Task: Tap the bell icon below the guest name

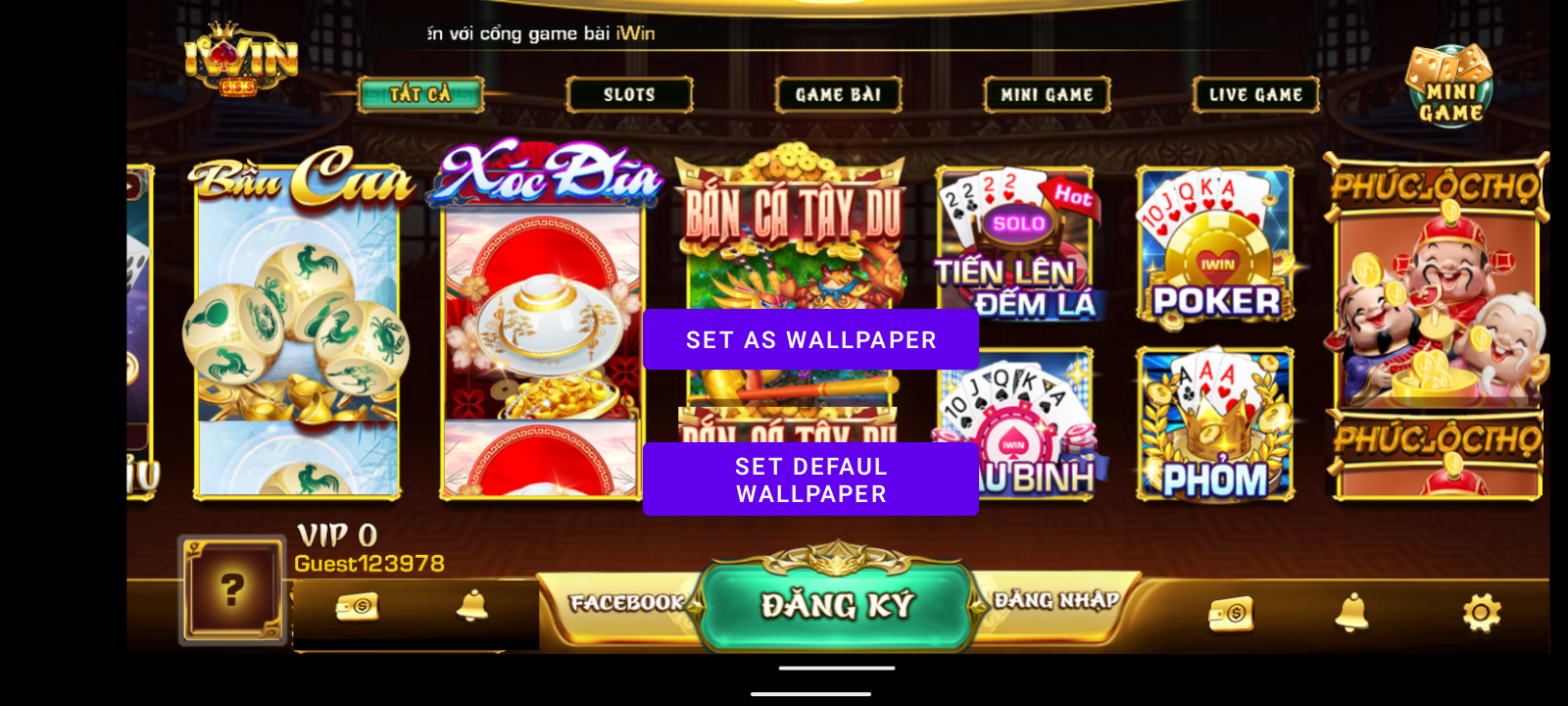Action: pos(472,606)
